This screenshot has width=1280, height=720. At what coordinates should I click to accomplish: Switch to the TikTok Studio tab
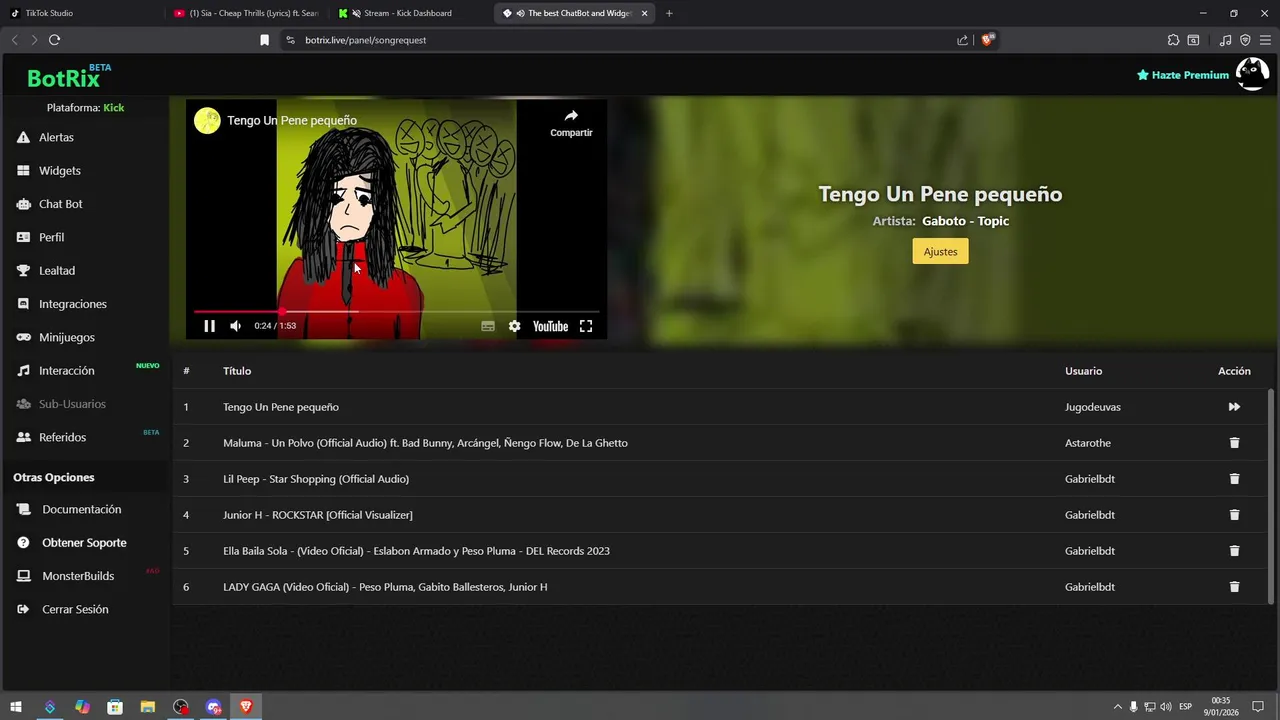[82, 13]
